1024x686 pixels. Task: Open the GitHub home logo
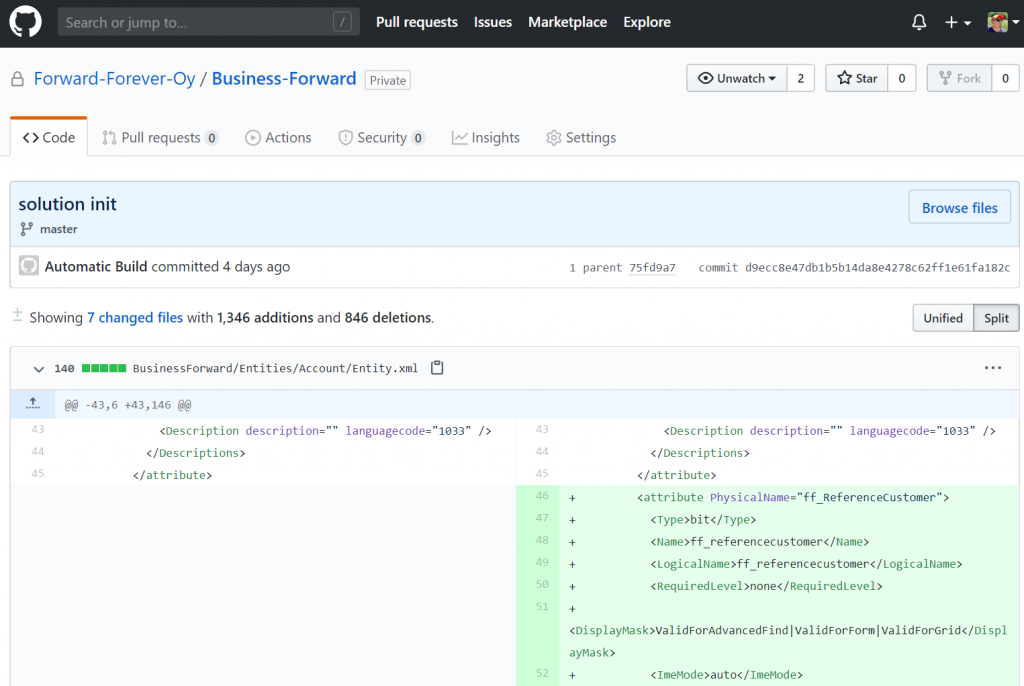[x=25, y=22]
